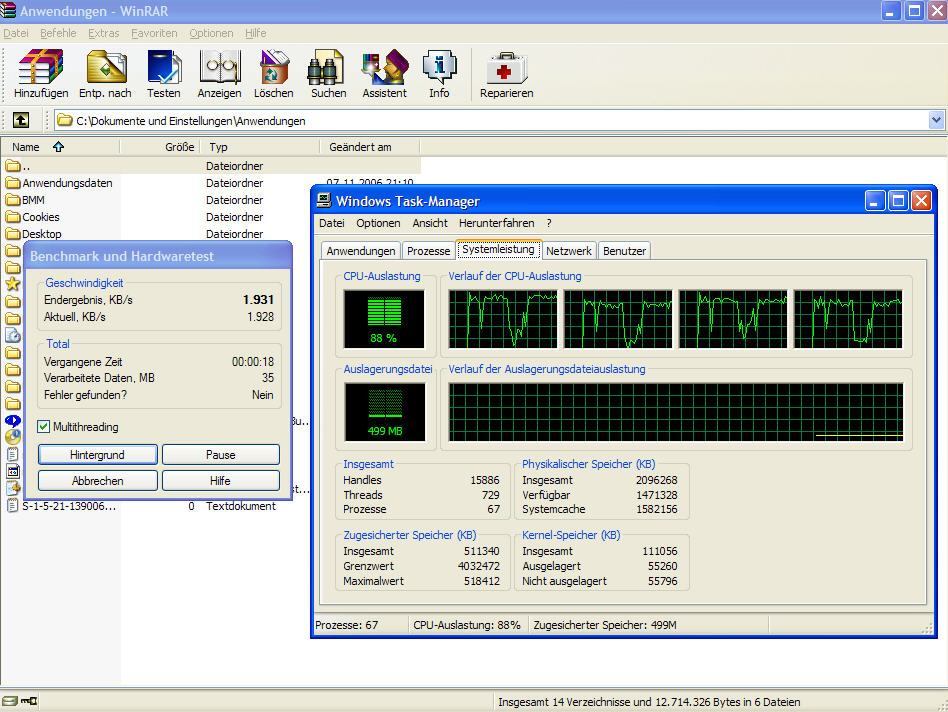Open the address path dropdown arrow
The height and width of the screenshot is (712, 948).
point(936,120)
